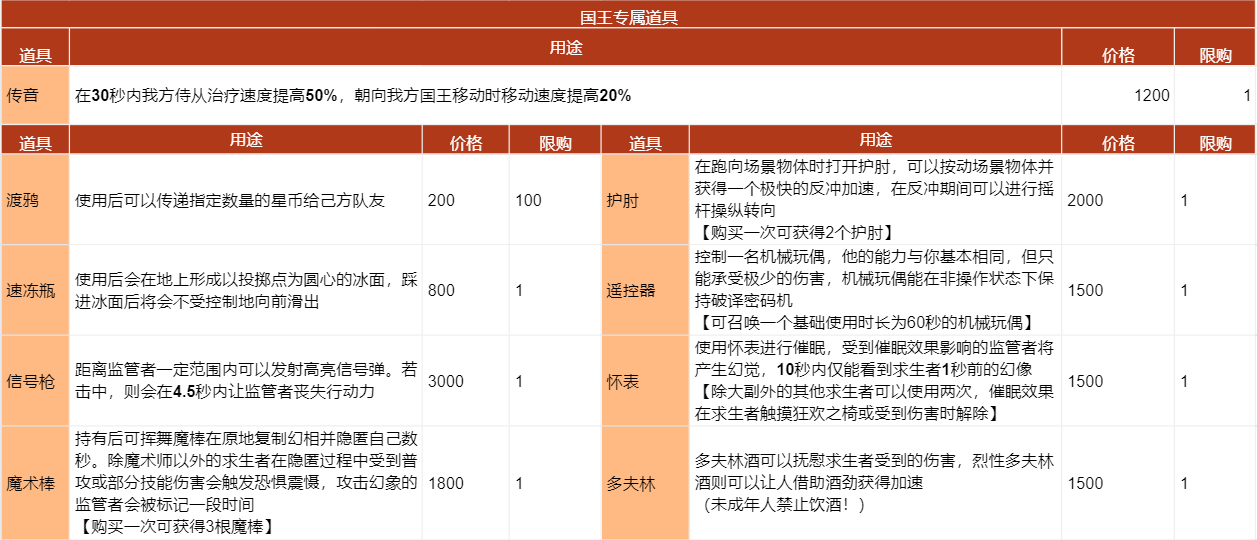Click the 多夫林 description about 多夫林酒
The height and width of the screenshot is (540, 1257).
pyautogui.click(x=874, y=483)
